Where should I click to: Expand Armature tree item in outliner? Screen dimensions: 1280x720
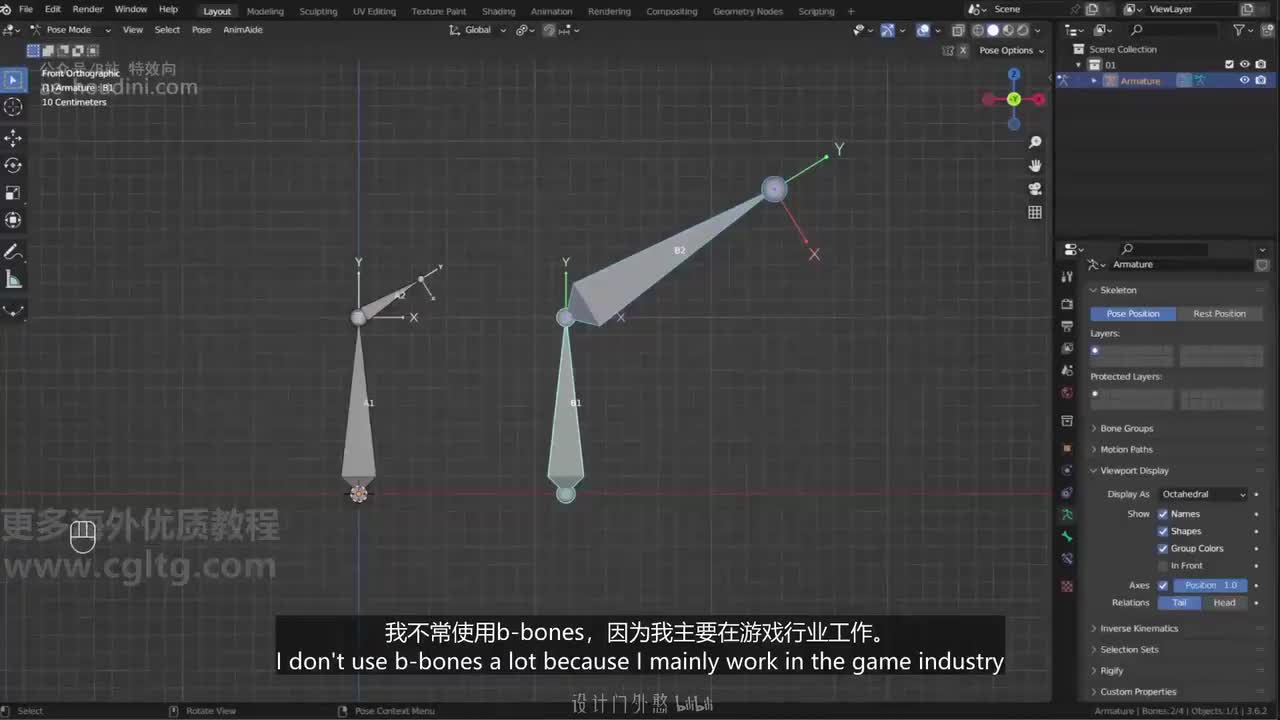tap(1094, 80)
